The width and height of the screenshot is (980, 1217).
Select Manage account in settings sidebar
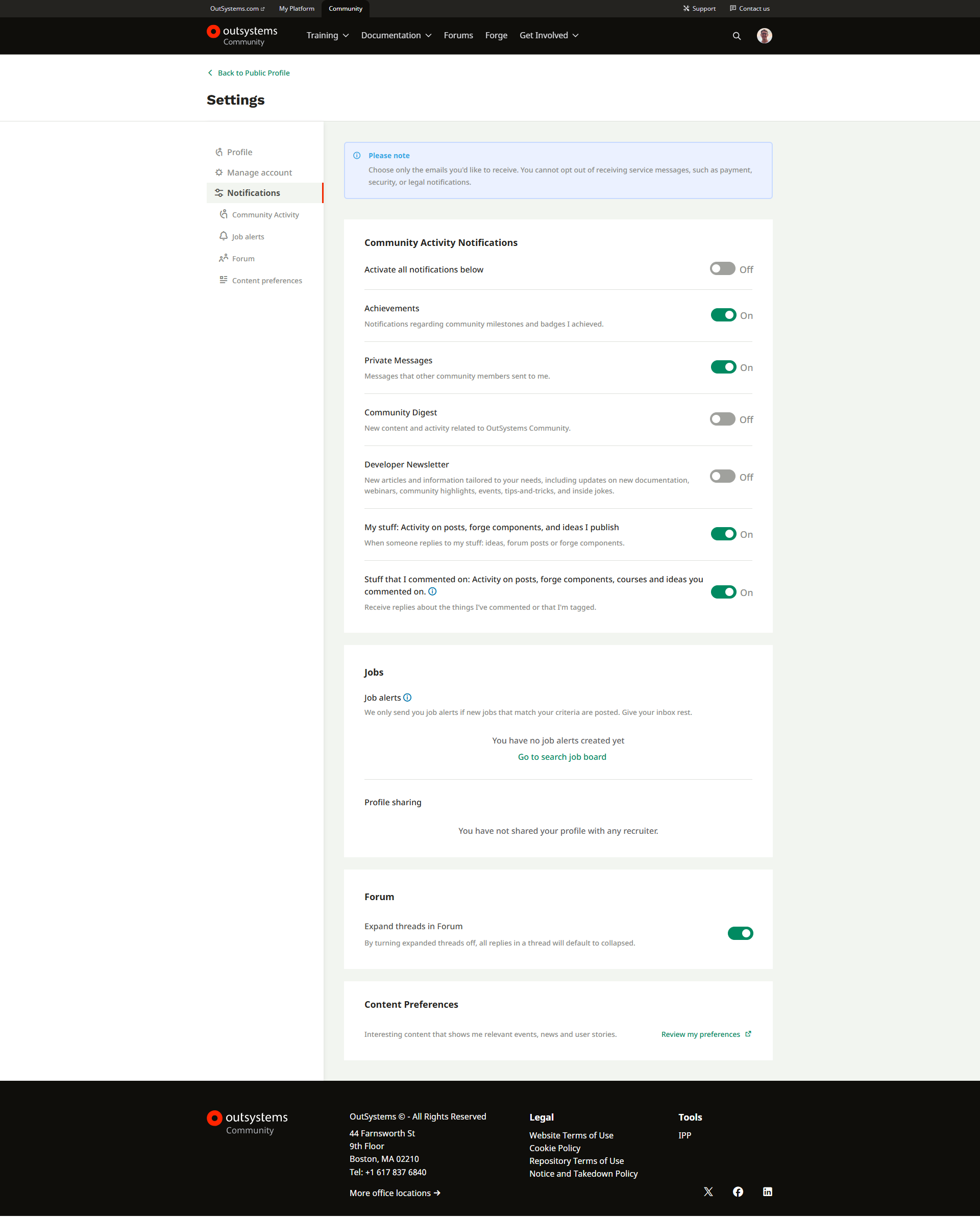pos(259,173)
